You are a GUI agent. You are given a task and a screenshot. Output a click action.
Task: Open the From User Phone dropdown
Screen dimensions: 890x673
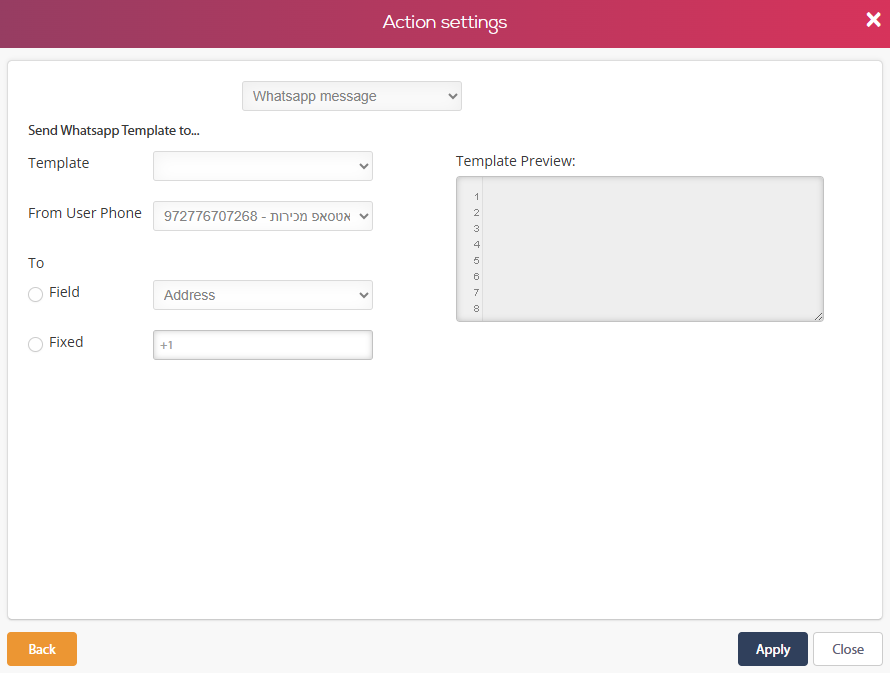(x=262, y=216)
